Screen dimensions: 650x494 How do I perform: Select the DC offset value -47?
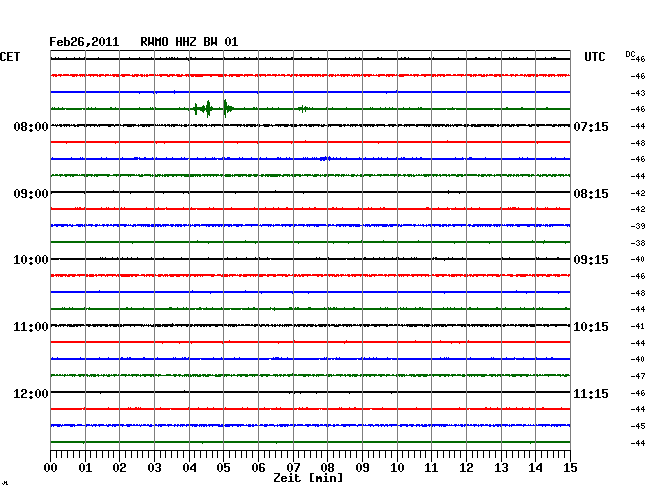(638, 376)
